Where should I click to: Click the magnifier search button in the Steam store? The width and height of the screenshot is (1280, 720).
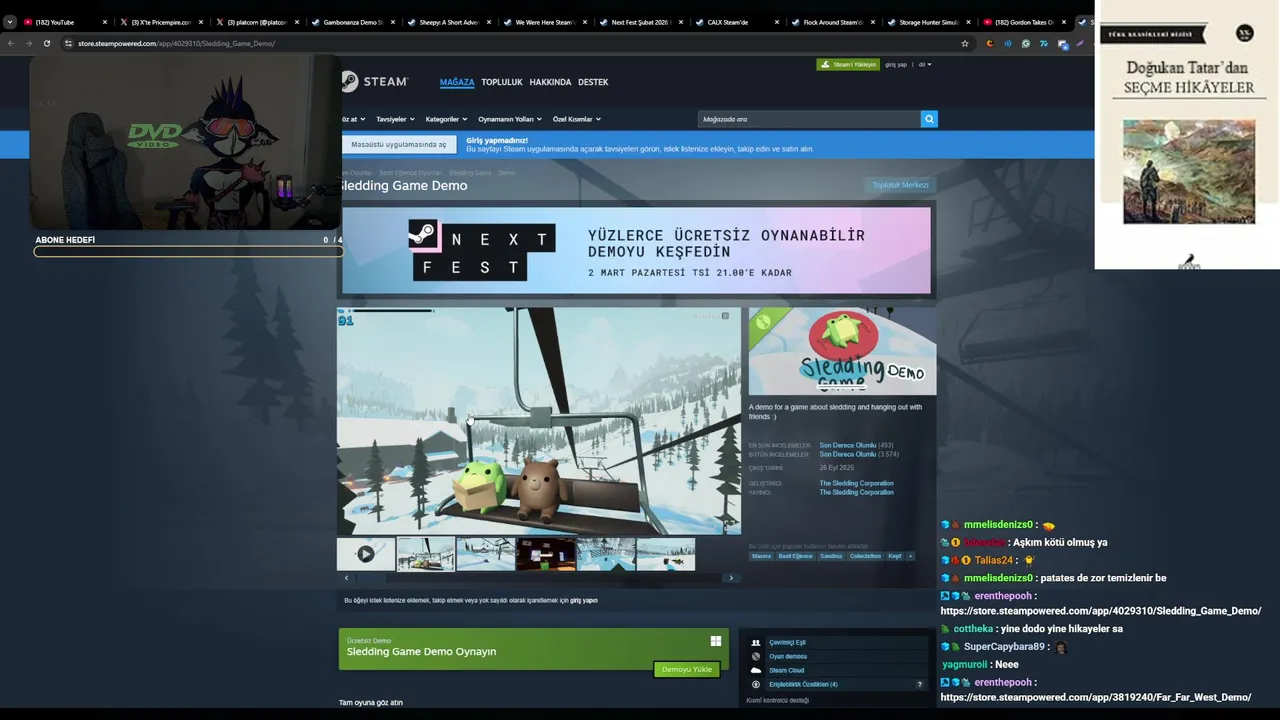tap(929, 119)
